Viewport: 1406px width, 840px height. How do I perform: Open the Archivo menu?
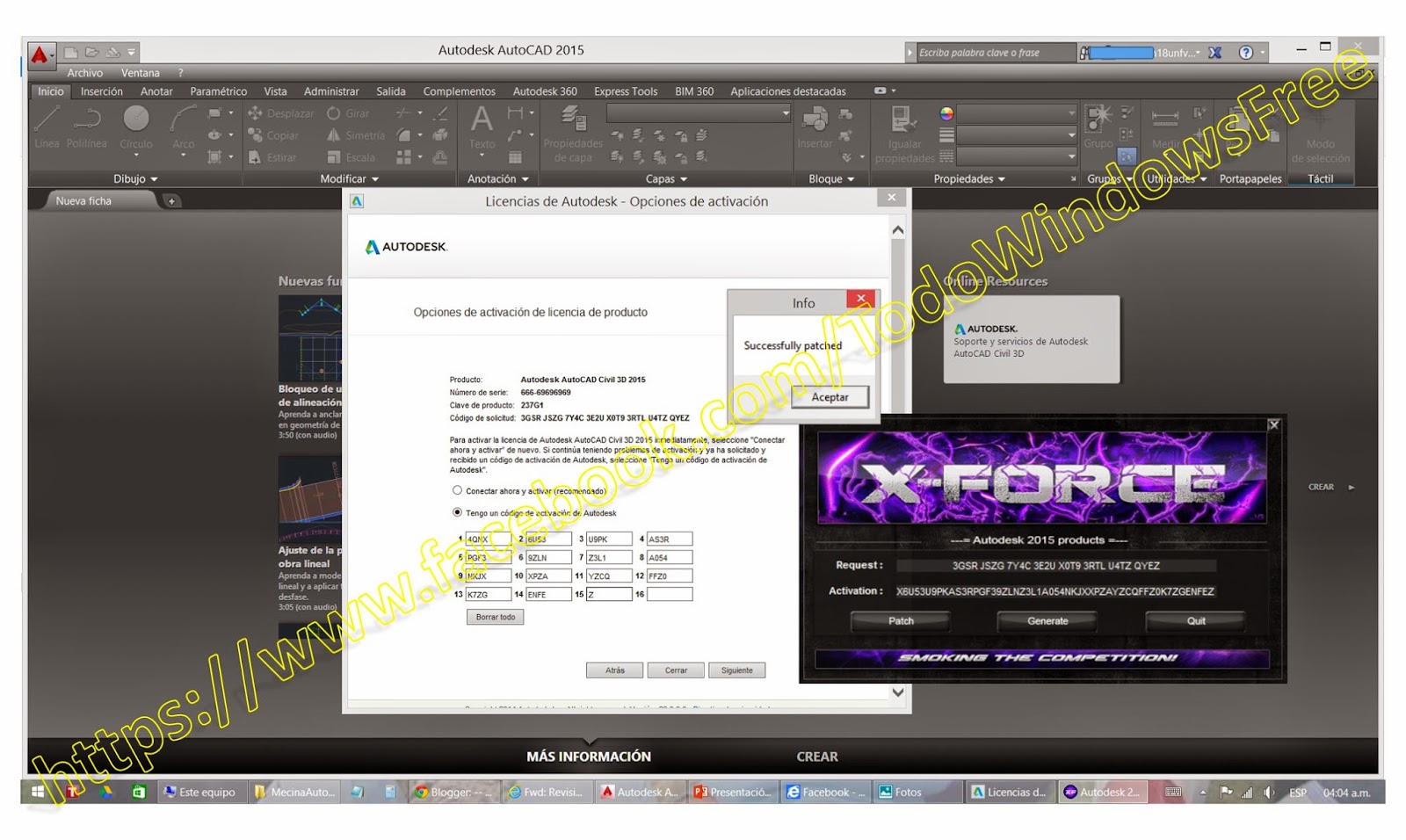pos(85,73)
